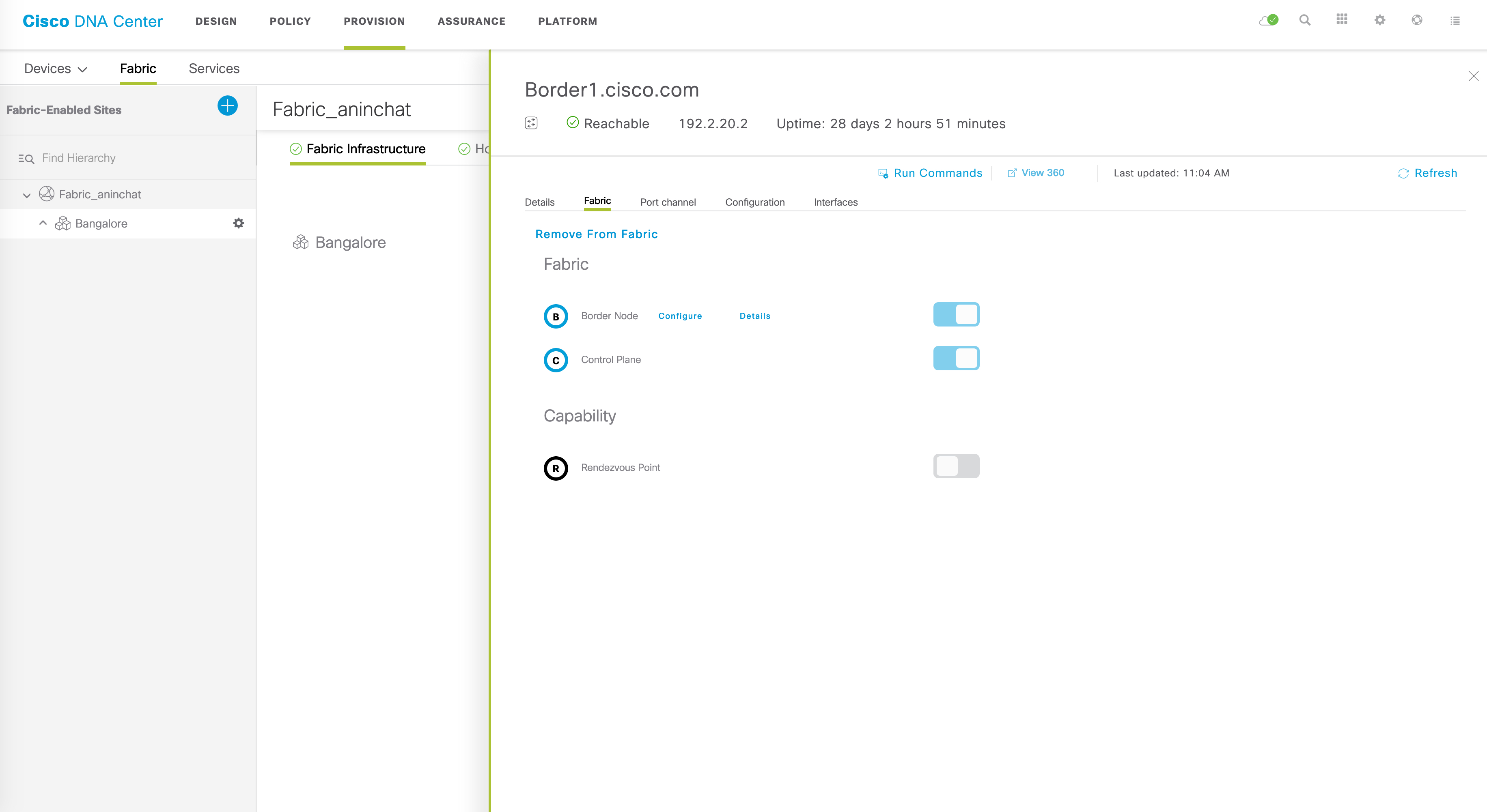Open the global search magnifier icon

pyautogui.click(x=1305, y=20)
